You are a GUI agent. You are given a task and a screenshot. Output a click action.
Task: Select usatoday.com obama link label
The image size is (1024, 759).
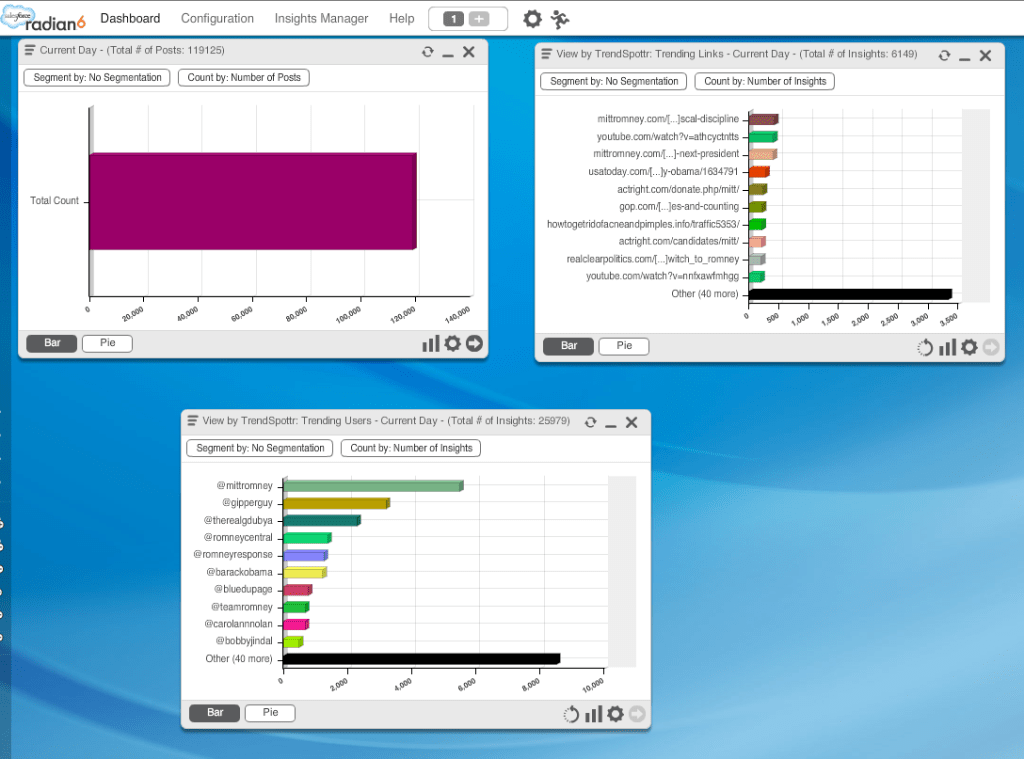(663, 172)
